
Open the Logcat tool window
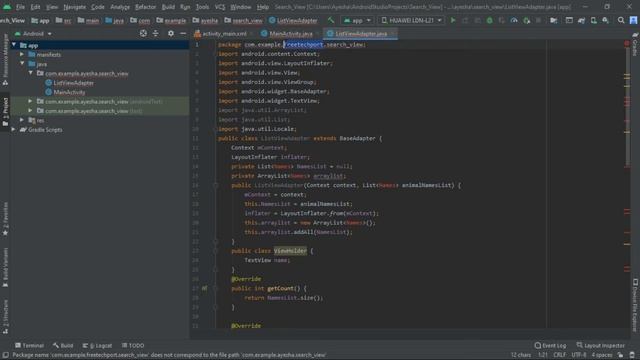coord(97,345)
